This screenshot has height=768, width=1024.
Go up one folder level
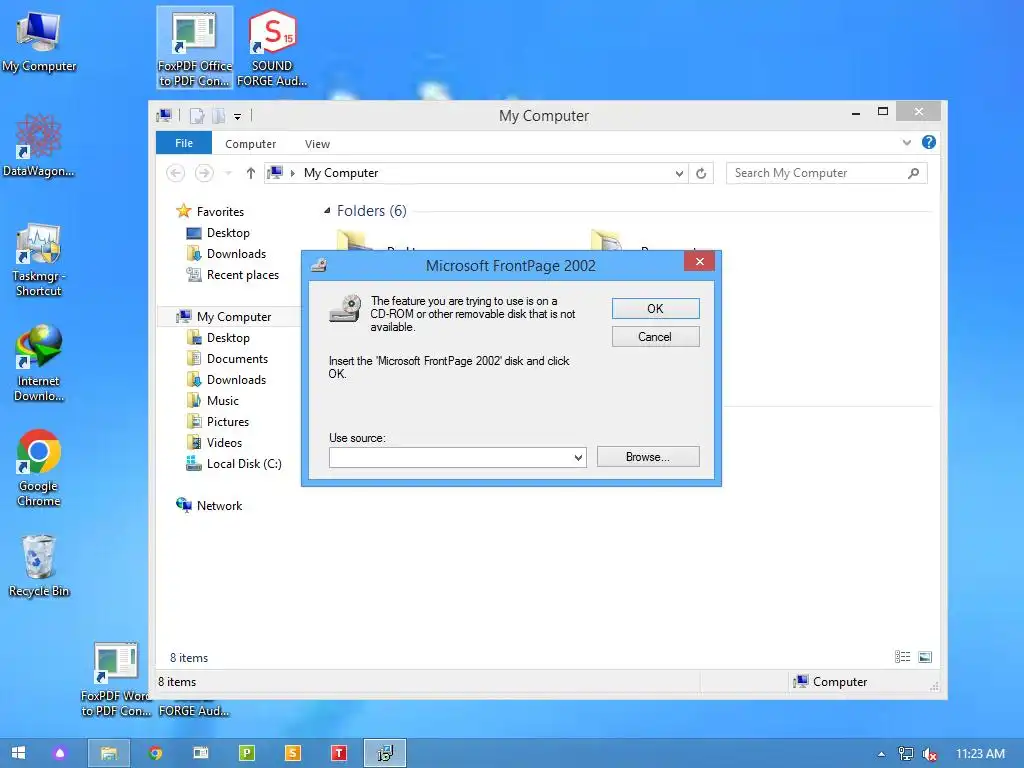click(250, 173)
